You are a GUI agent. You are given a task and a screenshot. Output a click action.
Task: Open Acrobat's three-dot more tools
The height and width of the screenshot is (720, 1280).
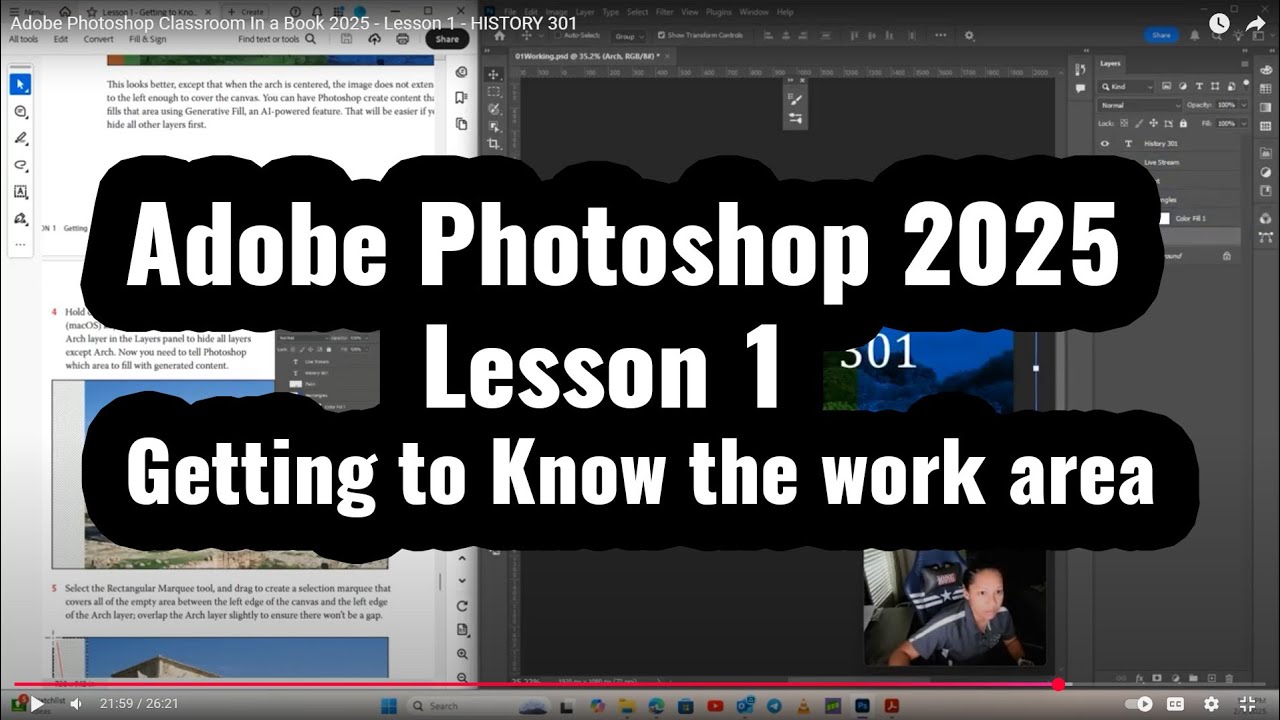(21, 244)
